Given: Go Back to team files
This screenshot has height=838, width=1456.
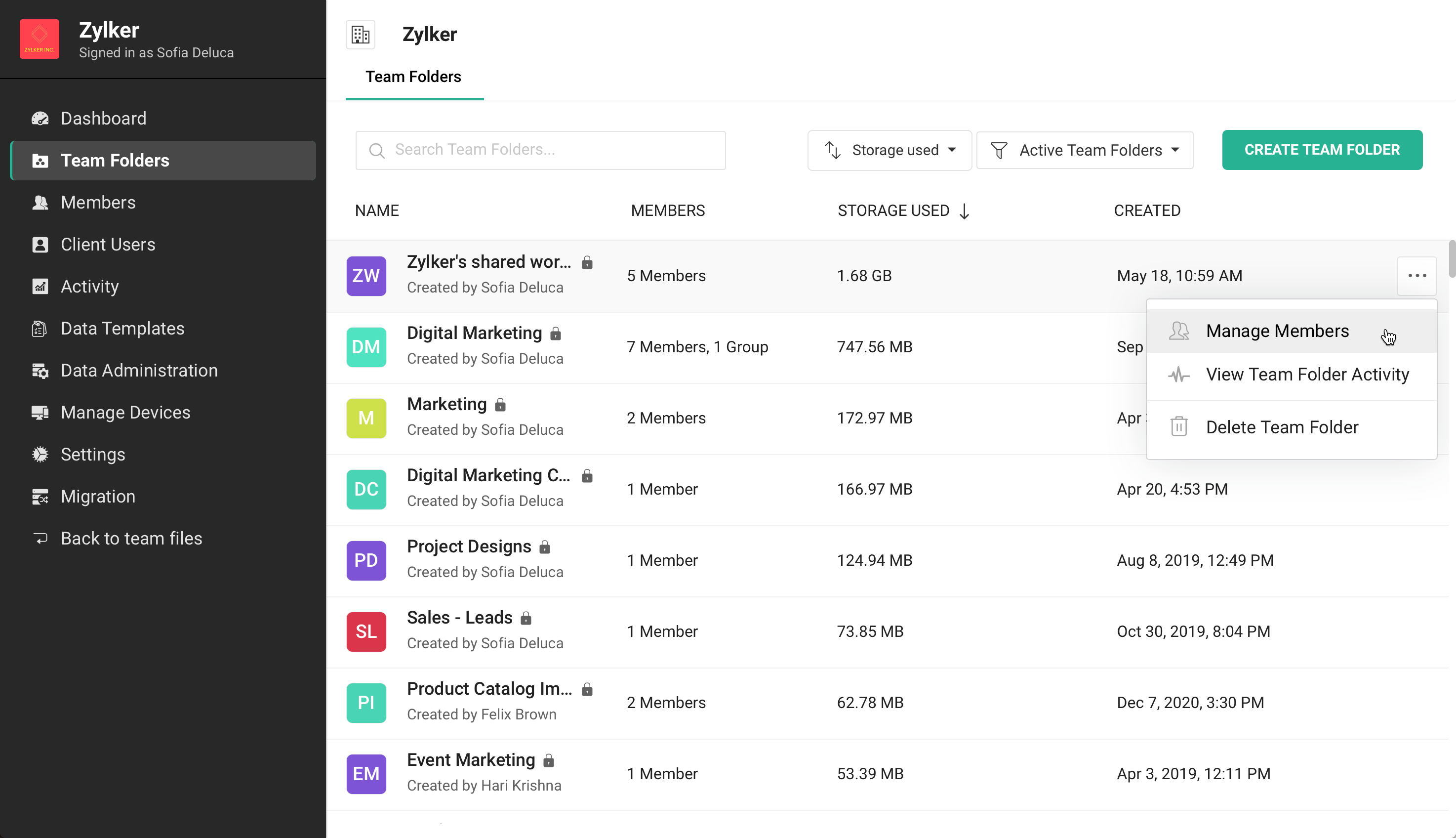Looking at the screenshot, I should coord(131,538).
